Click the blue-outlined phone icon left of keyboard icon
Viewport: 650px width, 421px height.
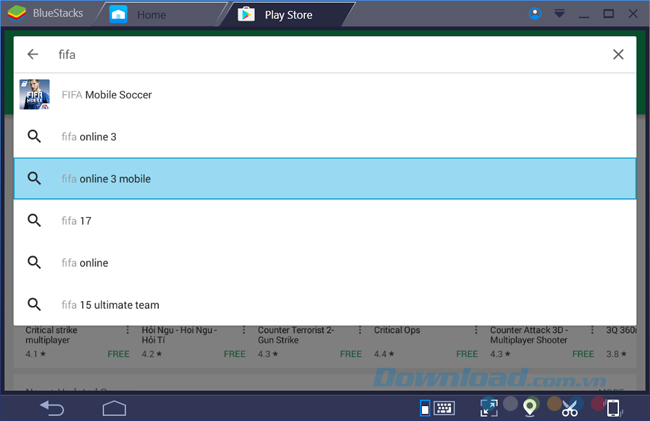coord(425,408)
